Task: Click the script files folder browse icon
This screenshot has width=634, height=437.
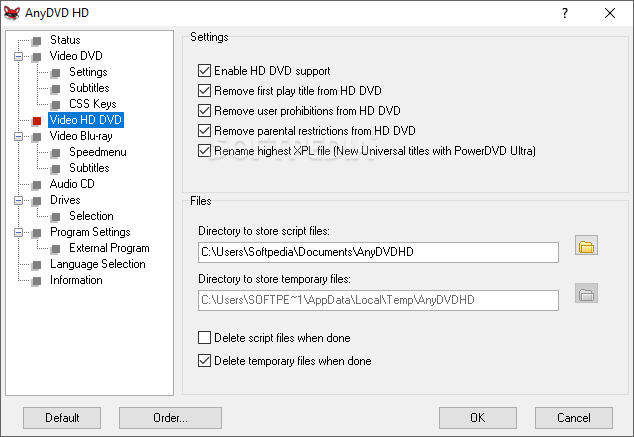Action: click(586, 246)
